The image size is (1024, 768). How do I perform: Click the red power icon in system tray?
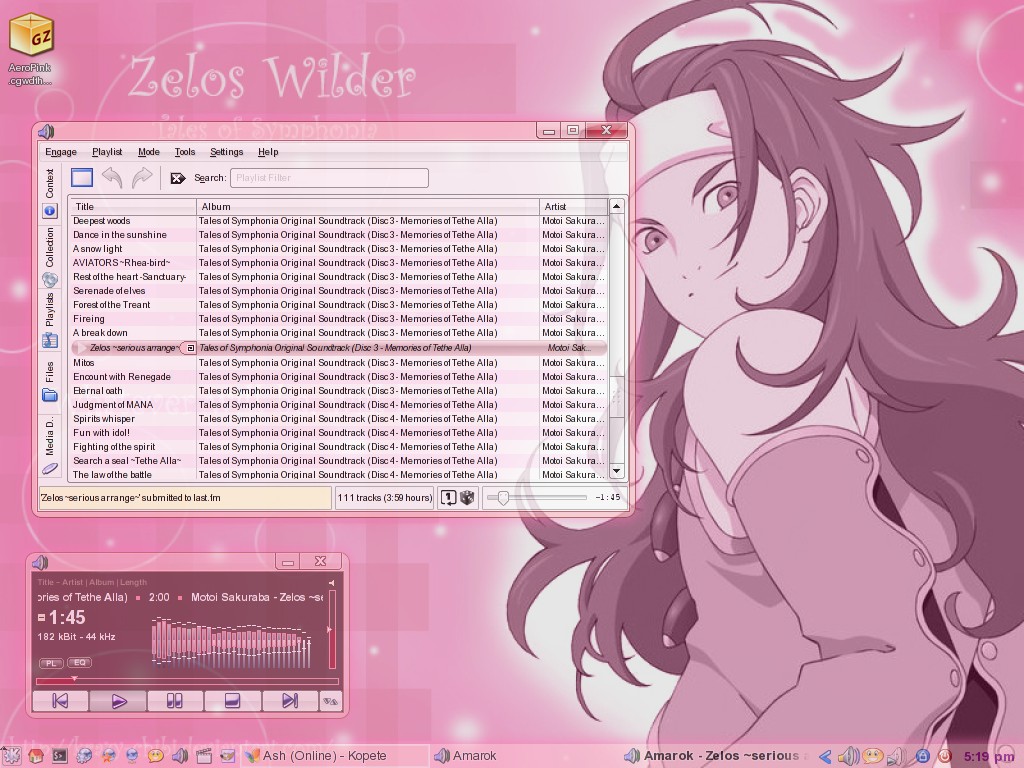[x=944, y=756]
